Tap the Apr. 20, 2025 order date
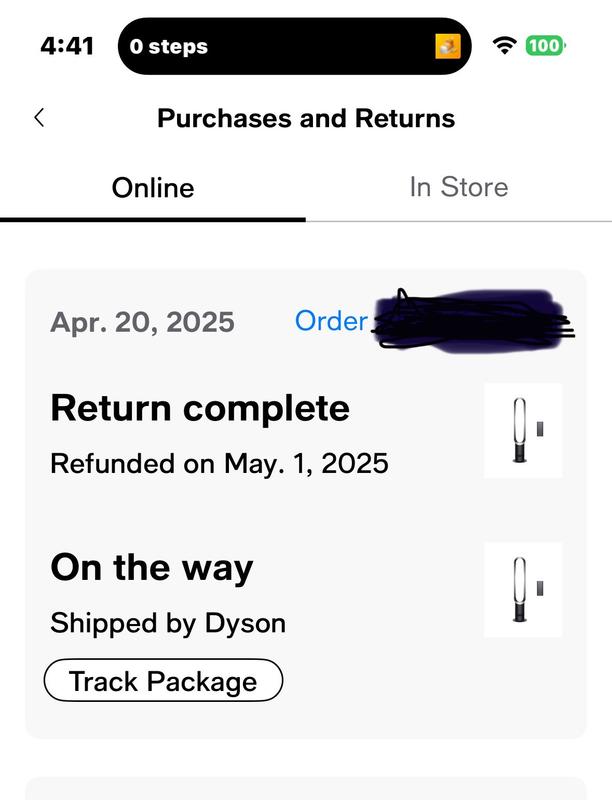The width and height of the screenshot is (612, 800). point(142,322)
